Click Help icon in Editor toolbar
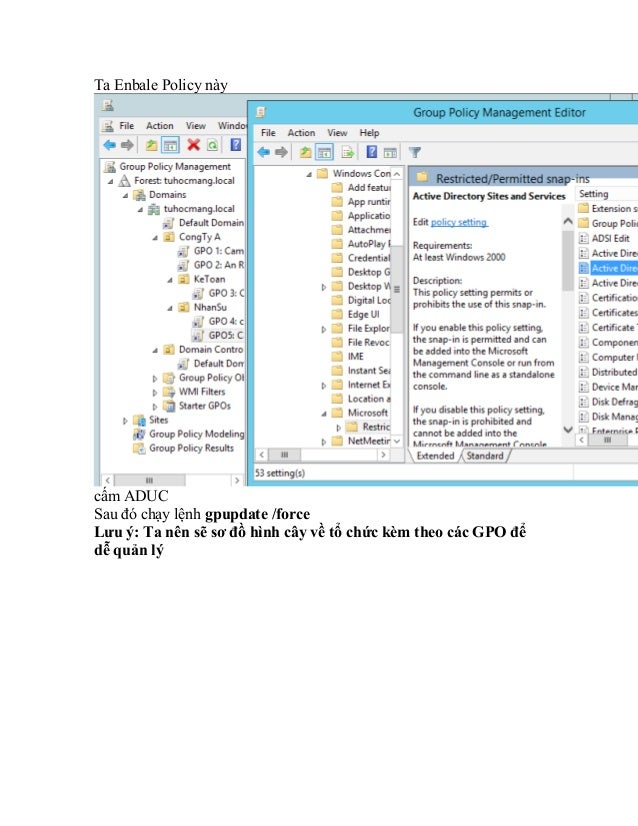Viewport: 638px width, 826px height. (x=372, y=152)
